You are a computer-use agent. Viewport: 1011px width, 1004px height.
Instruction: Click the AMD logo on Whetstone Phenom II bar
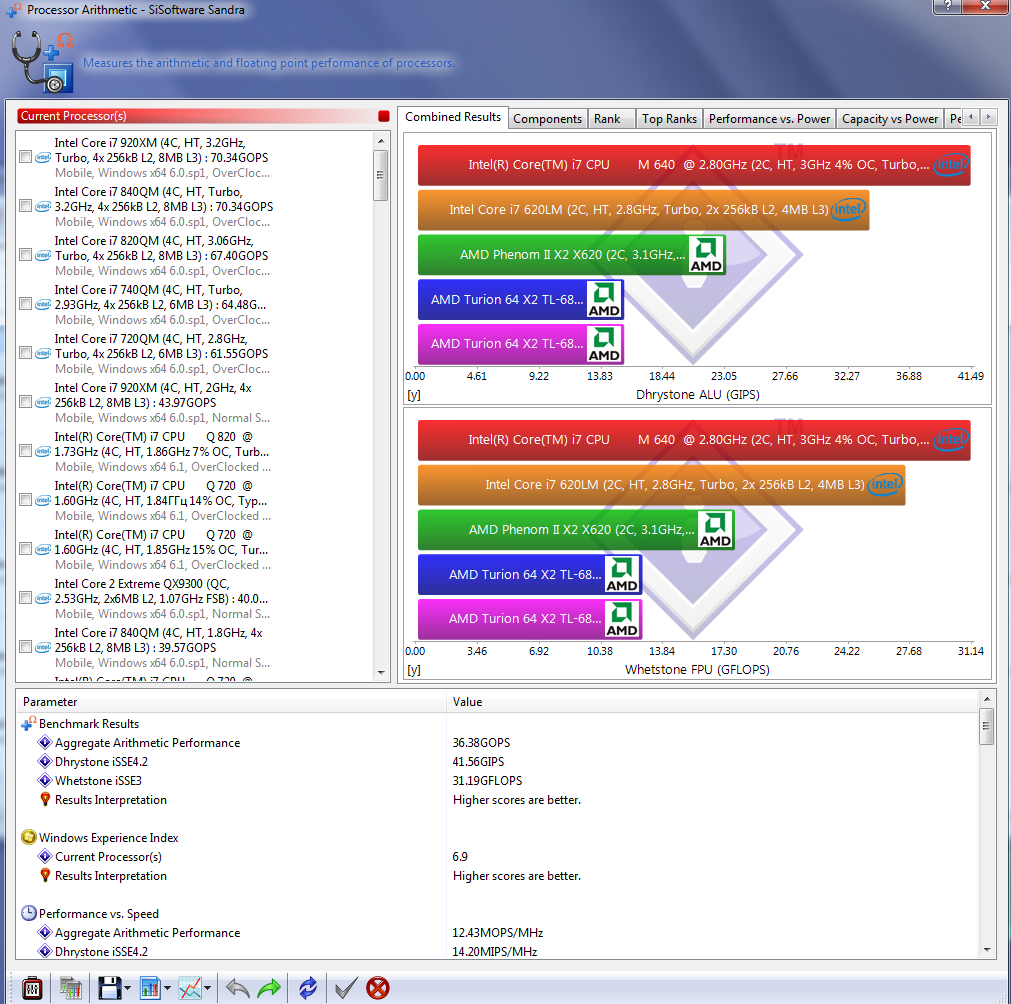[x=715, y=529]
